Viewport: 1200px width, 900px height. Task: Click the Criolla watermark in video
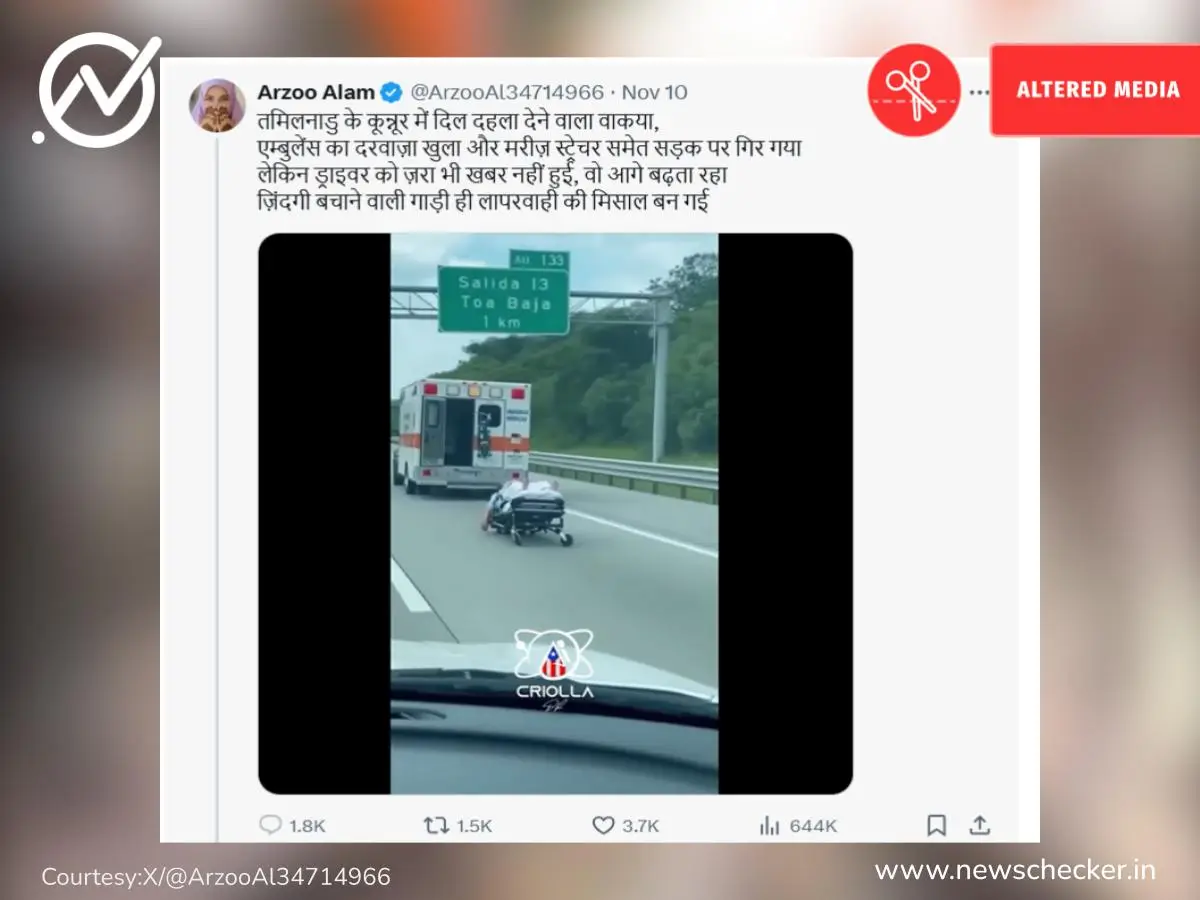tap(554, 668)
